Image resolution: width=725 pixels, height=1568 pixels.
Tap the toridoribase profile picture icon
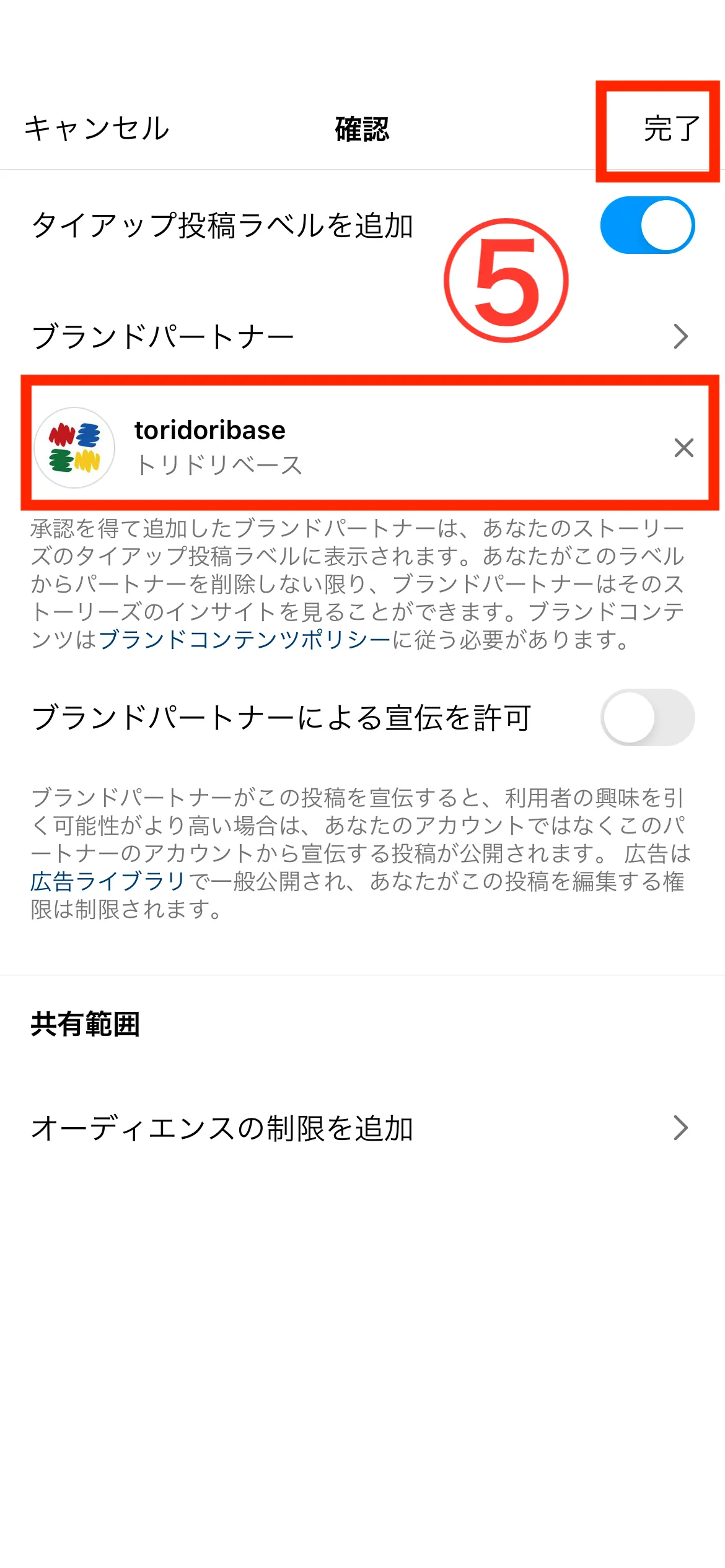coord(76,447)
